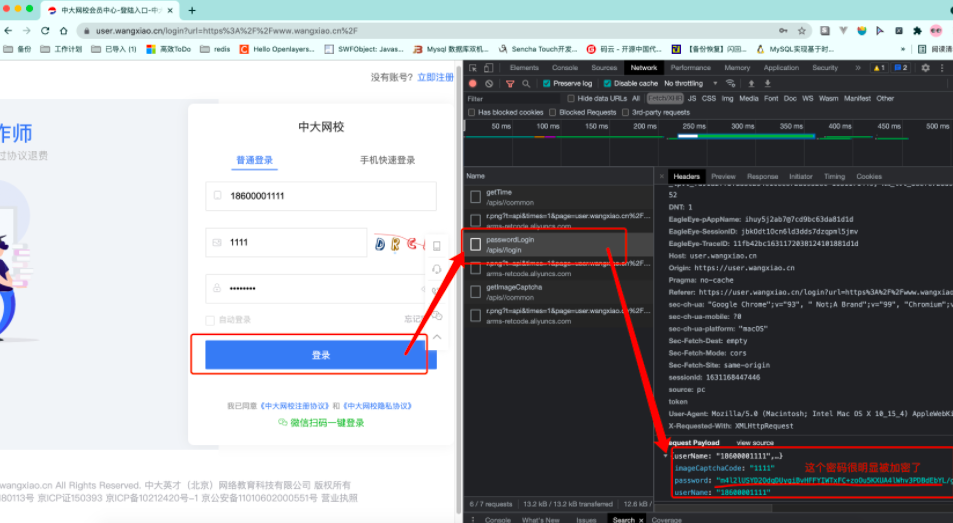Filter requests by Fetch/XHR
The height and width of the screenshot is (523, 953).
664,98
